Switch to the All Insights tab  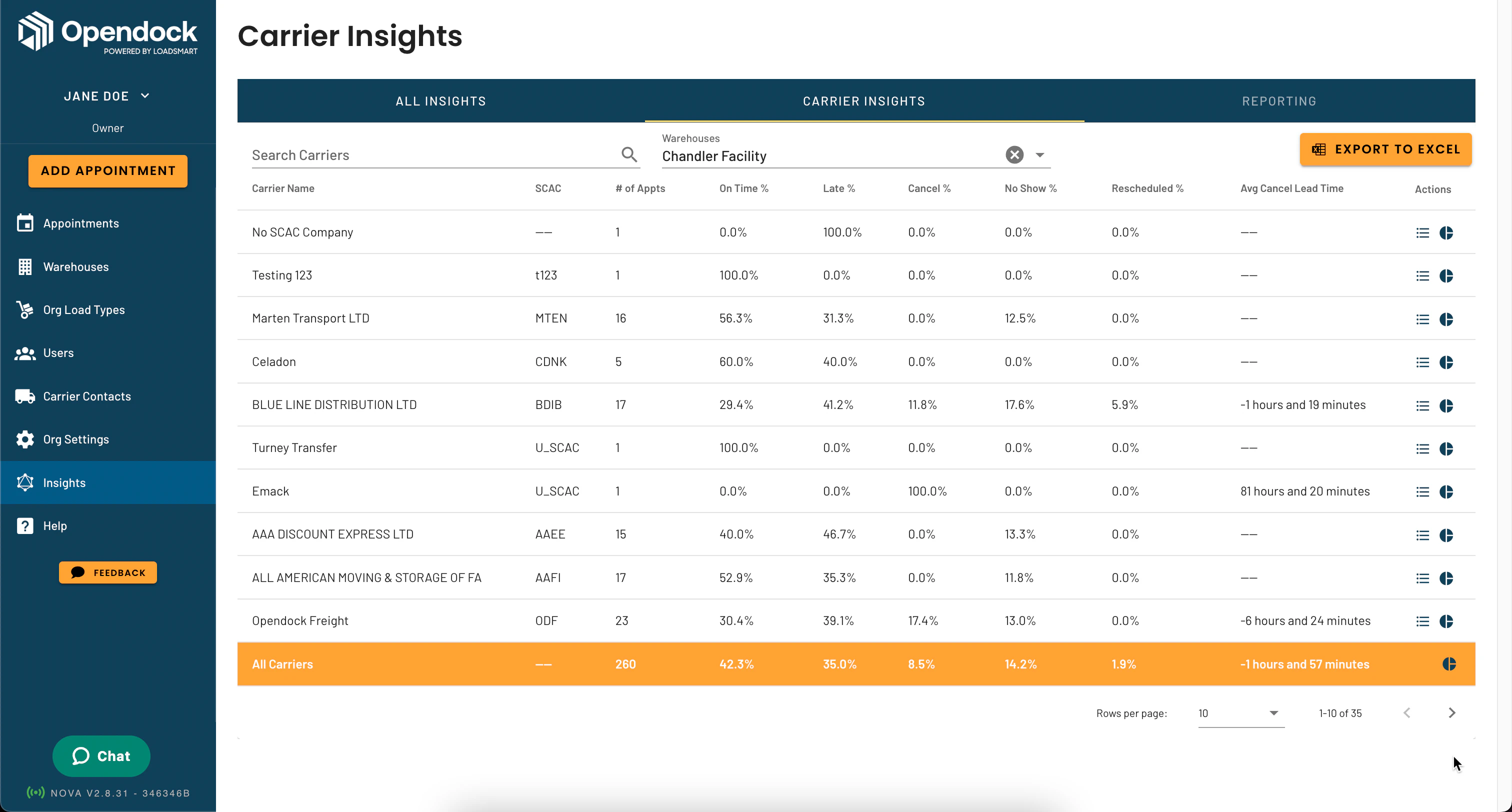441,101
